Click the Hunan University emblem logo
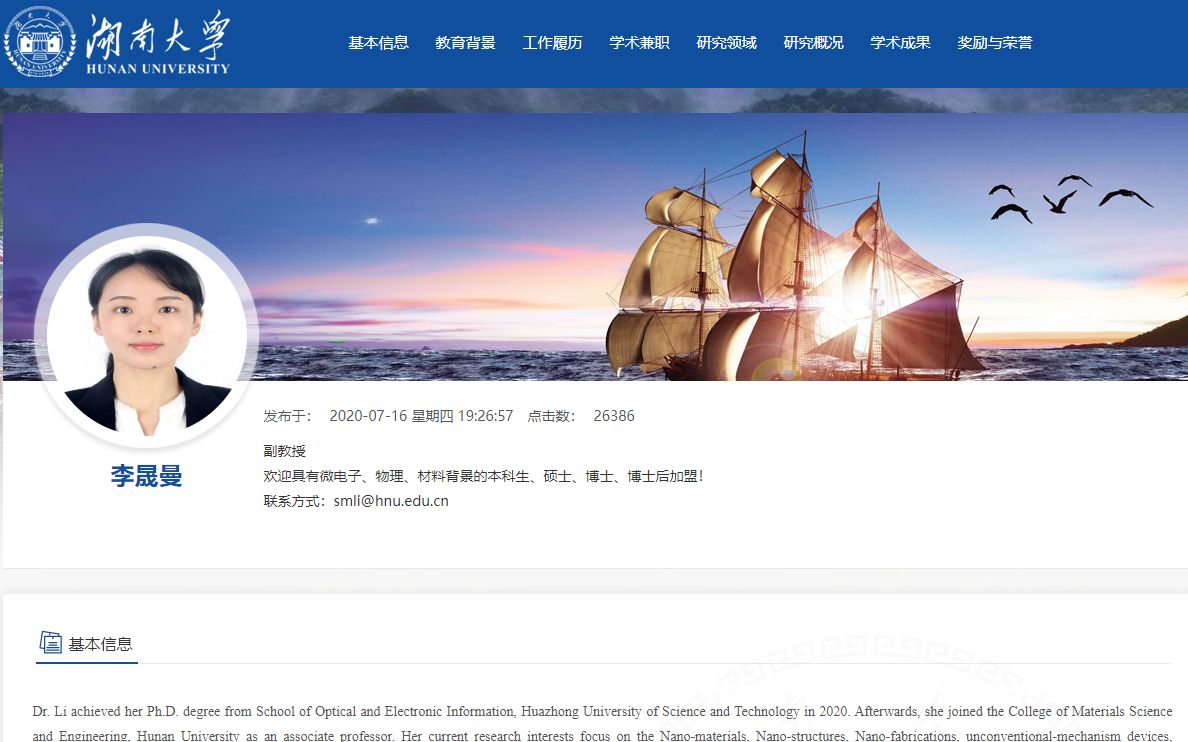This screenshot has width=1188, height=742. (39, 42)
